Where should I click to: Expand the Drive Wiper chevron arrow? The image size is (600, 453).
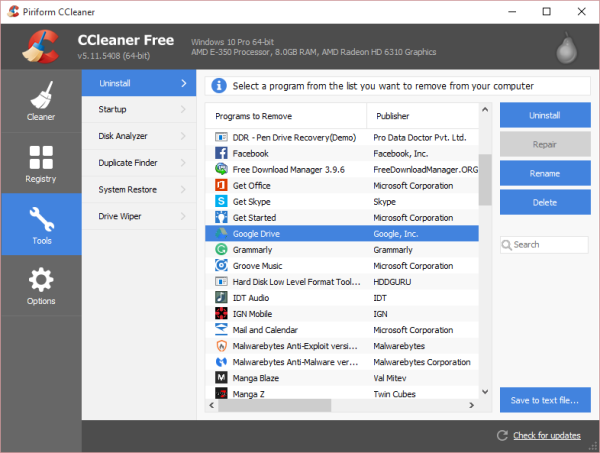[183, 217]
